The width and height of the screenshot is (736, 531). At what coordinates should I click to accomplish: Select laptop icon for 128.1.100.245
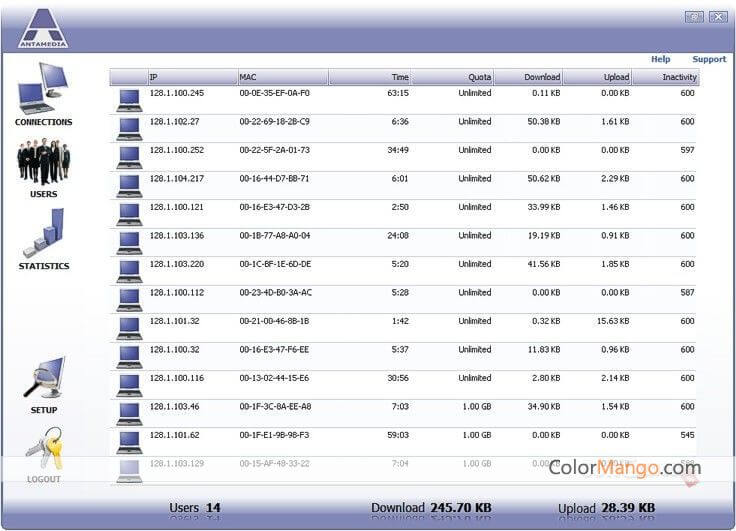(129, 98)
